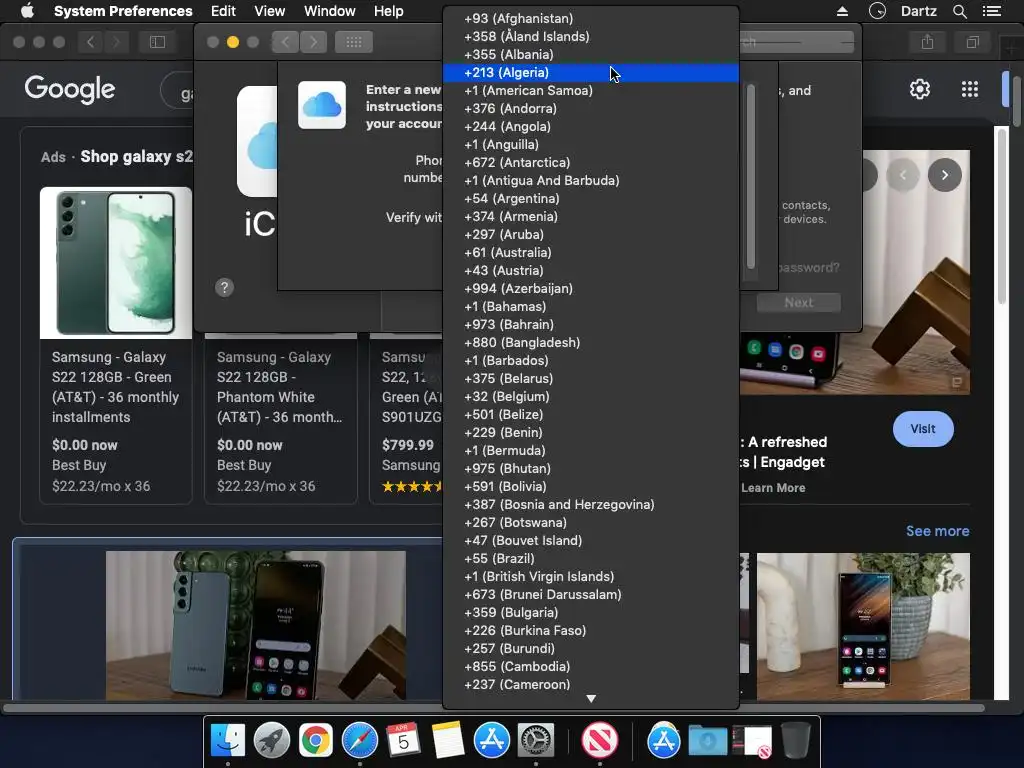Click the Safari share icon
Image resolution: width=1024 pixels, height=768 pixels.
(x=927, y=42)
